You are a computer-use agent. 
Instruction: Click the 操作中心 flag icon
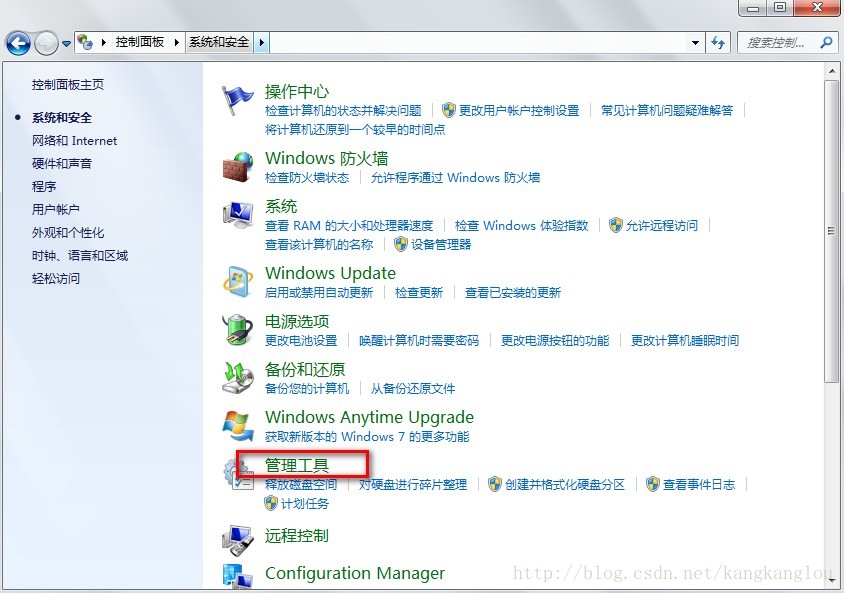[x=237, y=100]
